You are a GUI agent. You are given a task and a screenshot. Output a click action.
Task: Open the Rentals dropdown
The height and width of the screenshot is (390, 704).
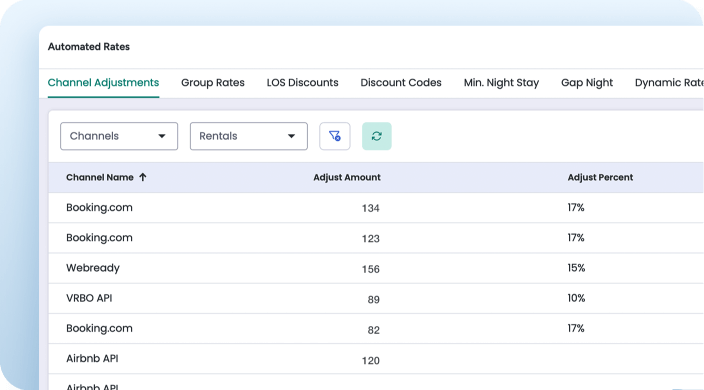(x=249, y=136)
